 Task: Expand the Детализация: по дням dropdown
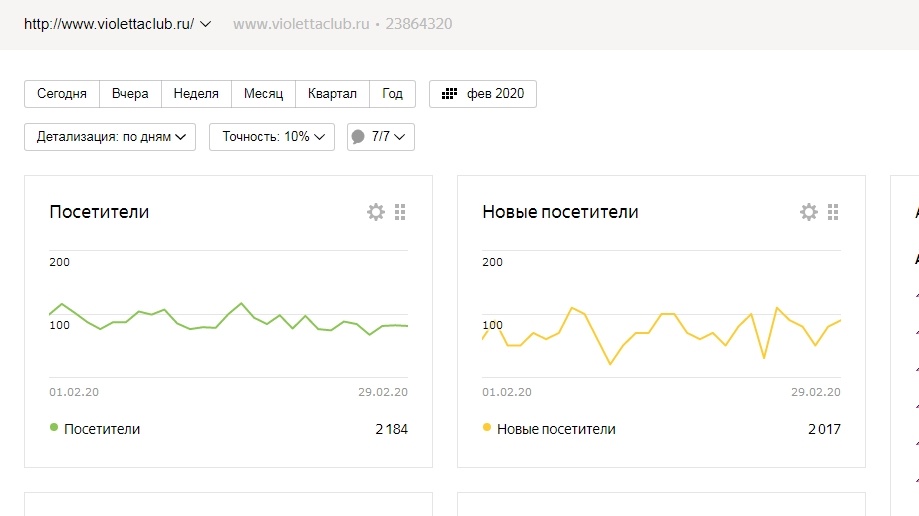pyautogui.click(x=110, y=137)
